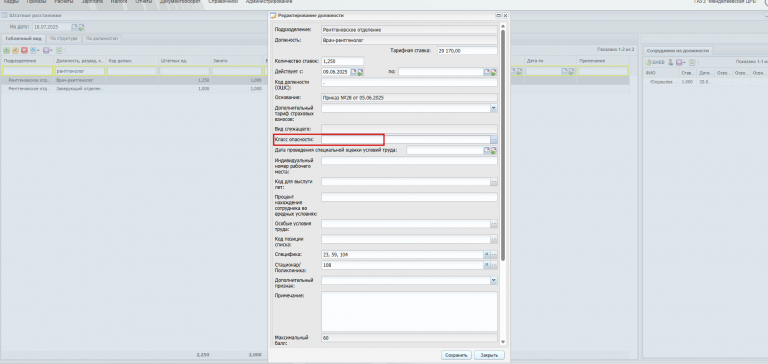Open the calendar icon of the 'по' end-date field

(x=487, y=72)
